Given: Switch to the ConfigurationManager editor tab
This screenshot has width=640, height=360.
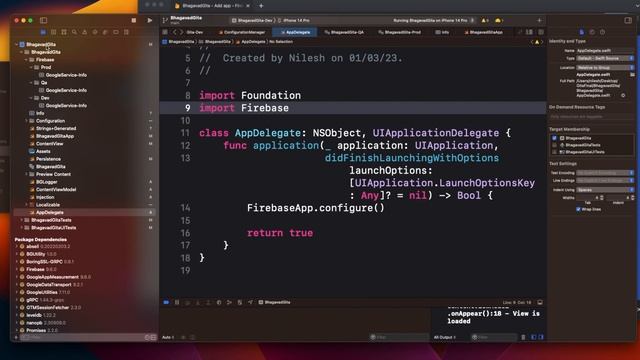Looking at the screenshot, I should click(242, 32).
